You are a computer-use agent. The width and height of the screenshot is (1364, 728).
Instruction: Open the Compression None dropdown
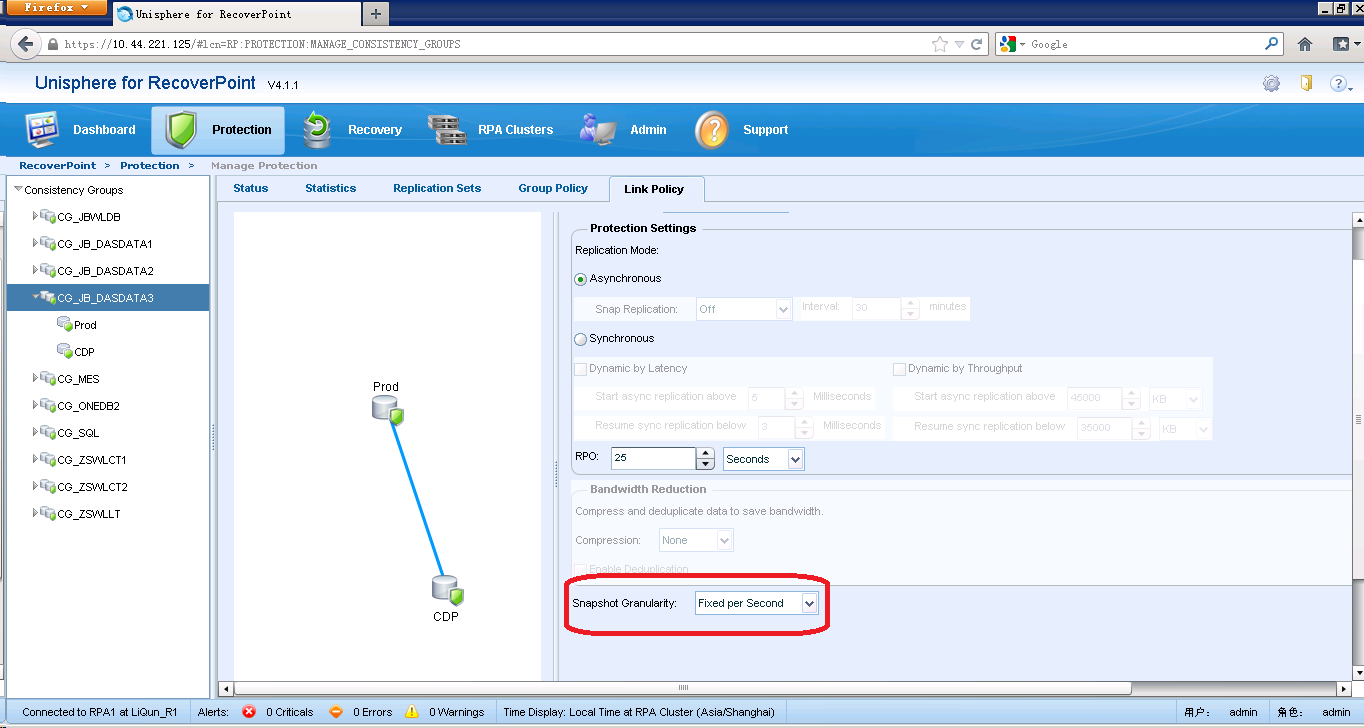pyautogui.click(x=696, y=540)
